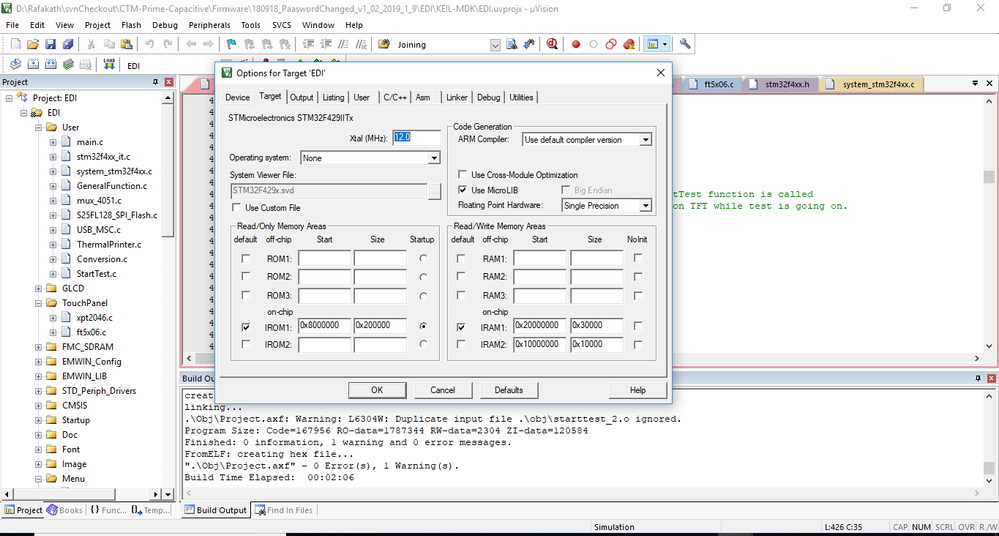999x536 pixels.
Task: Click the Xtal (MHz) input field
Action: [x=416, y=137]
